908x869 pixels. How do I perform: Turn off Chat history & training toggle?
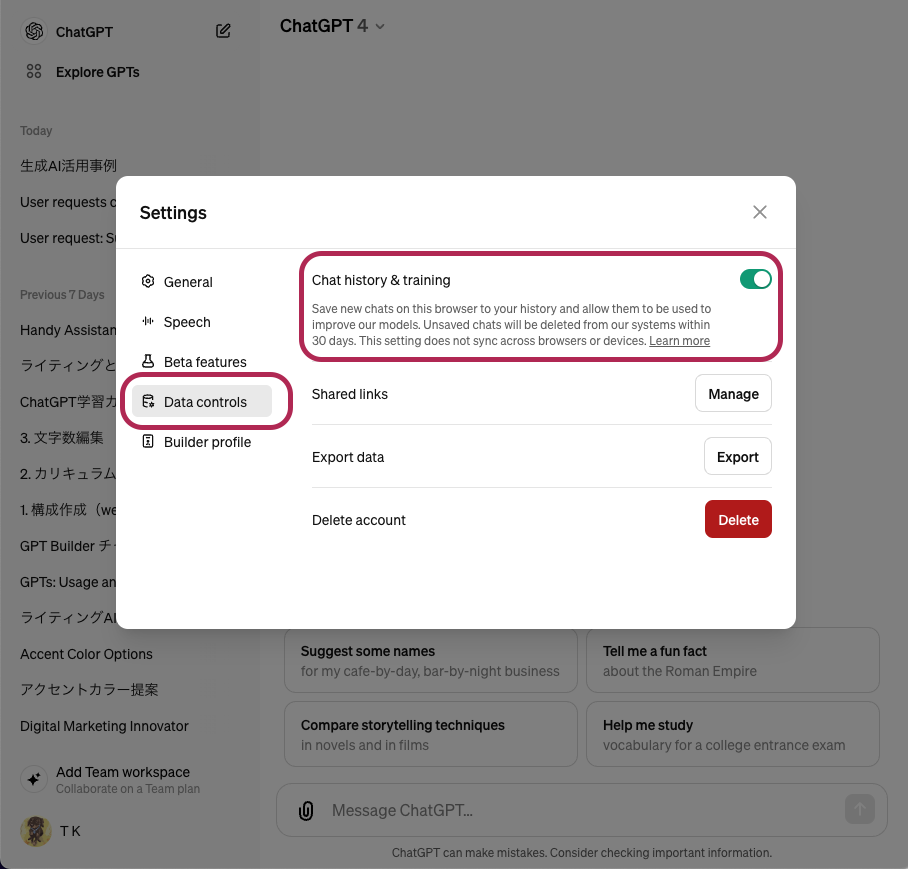pos(755,279)
